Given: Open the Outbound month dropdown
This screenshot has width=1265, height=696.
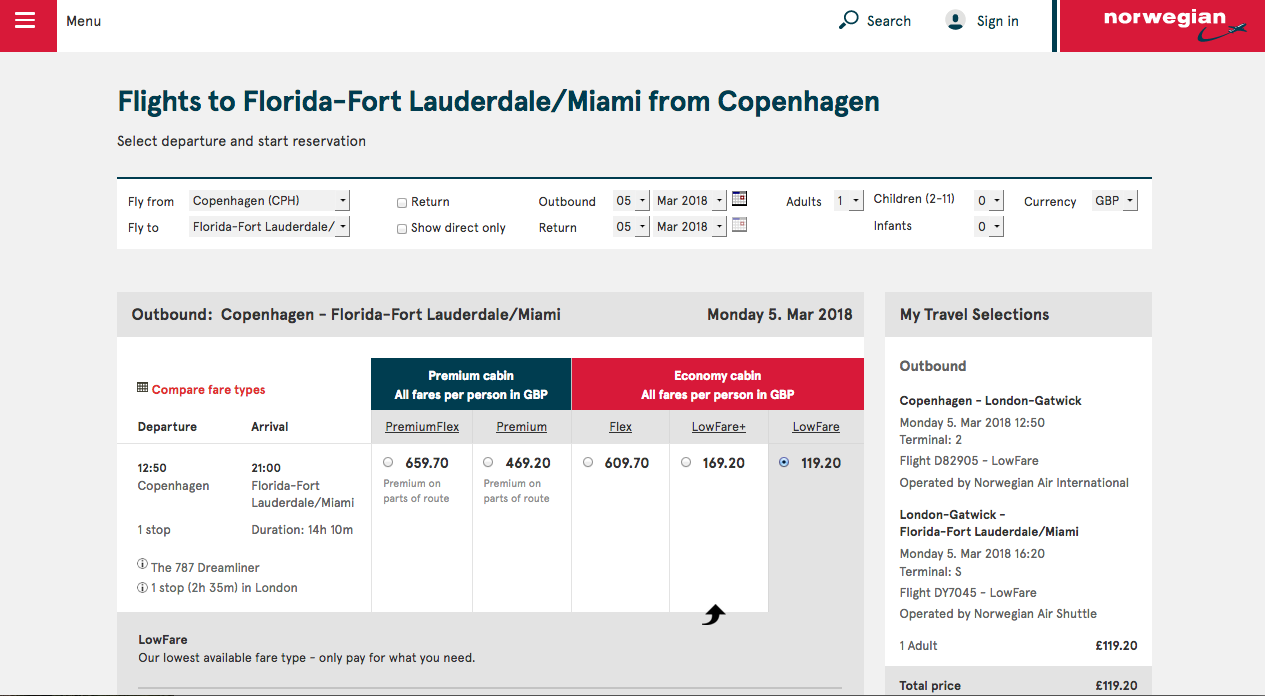Looking at the screenshot, I should tap(690, 201).
